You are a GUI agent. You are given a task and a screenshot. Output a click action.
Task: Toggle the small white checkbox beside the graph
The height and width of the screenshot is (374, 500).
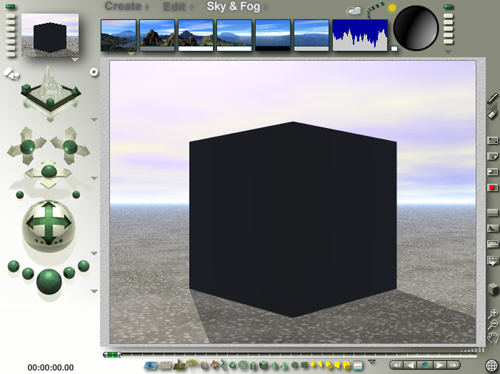(x=394, y=49)
